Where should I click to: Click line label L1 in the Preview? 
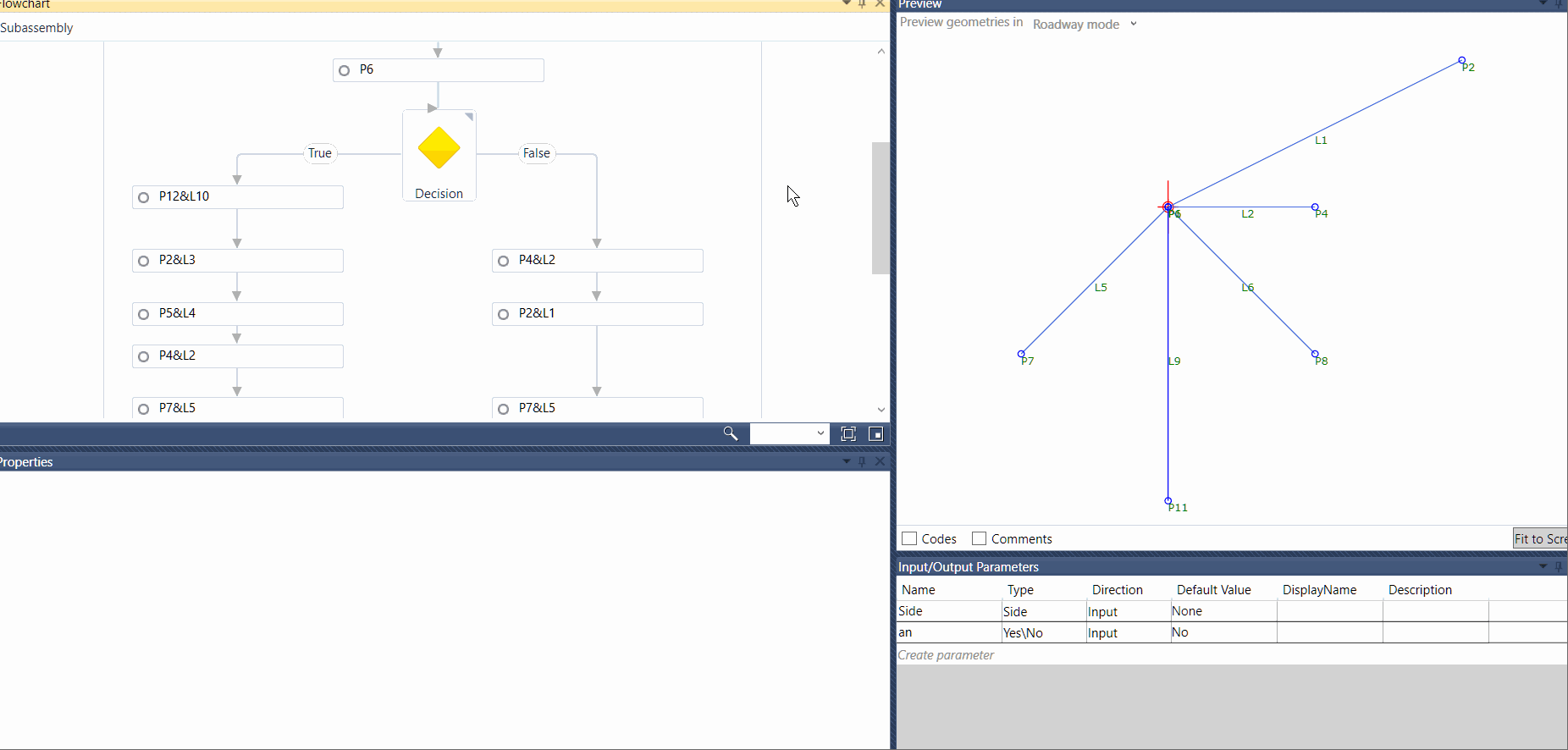tap(1321, 141)
